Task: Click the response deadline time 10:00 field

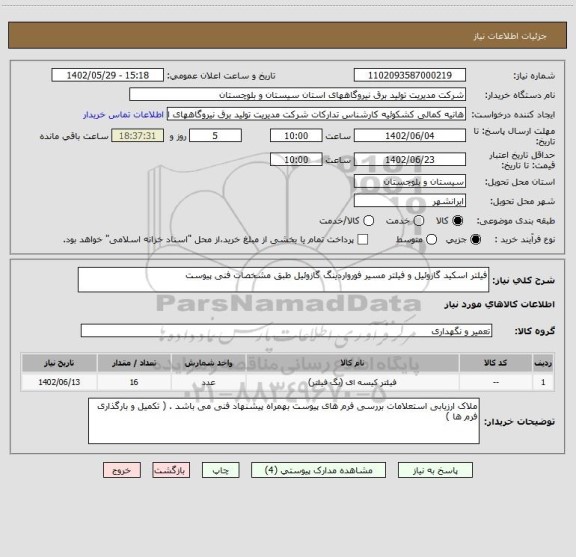Action: [296, 136]
